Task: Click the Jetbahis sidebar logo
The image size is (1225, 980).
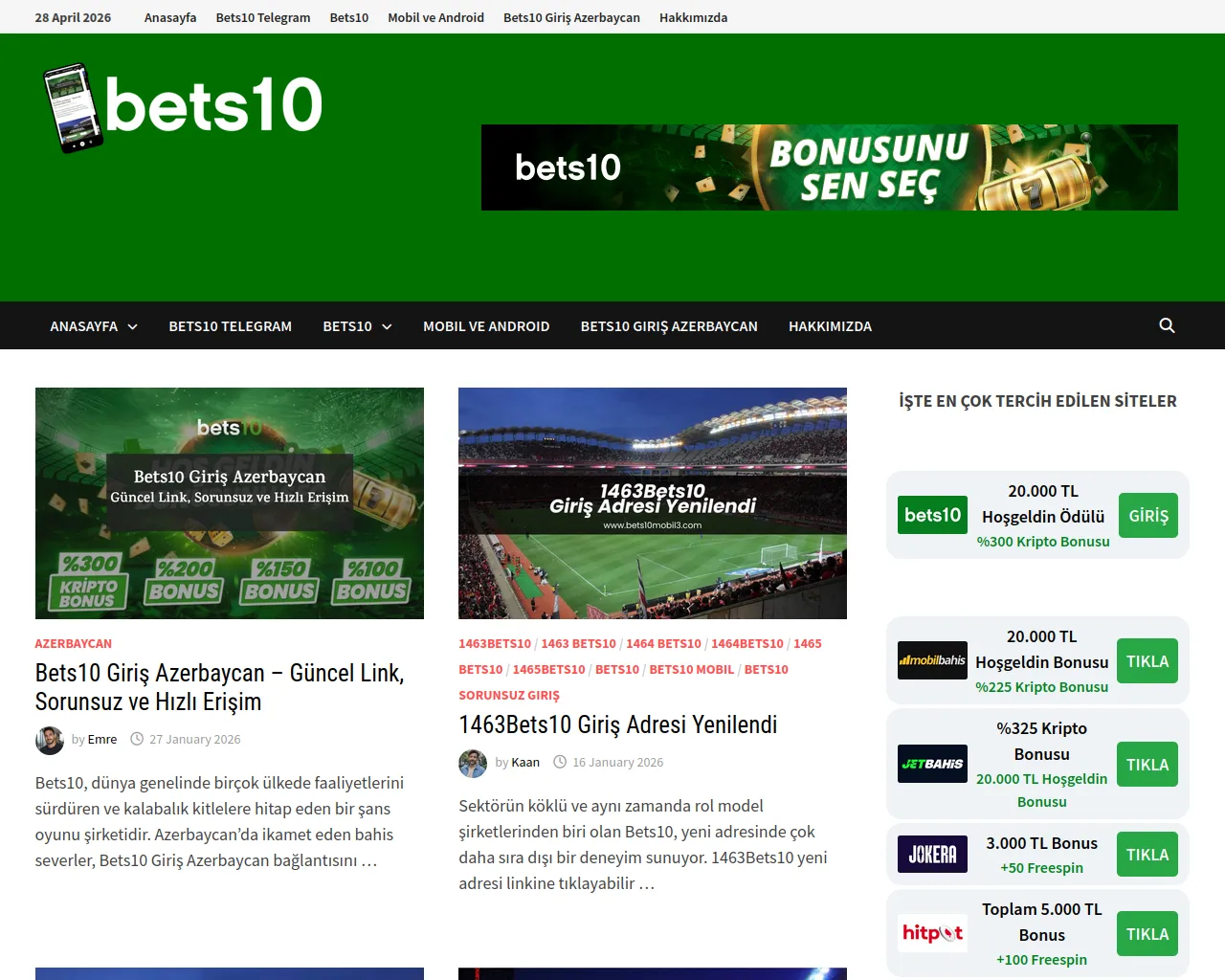Action: [932, 764]
